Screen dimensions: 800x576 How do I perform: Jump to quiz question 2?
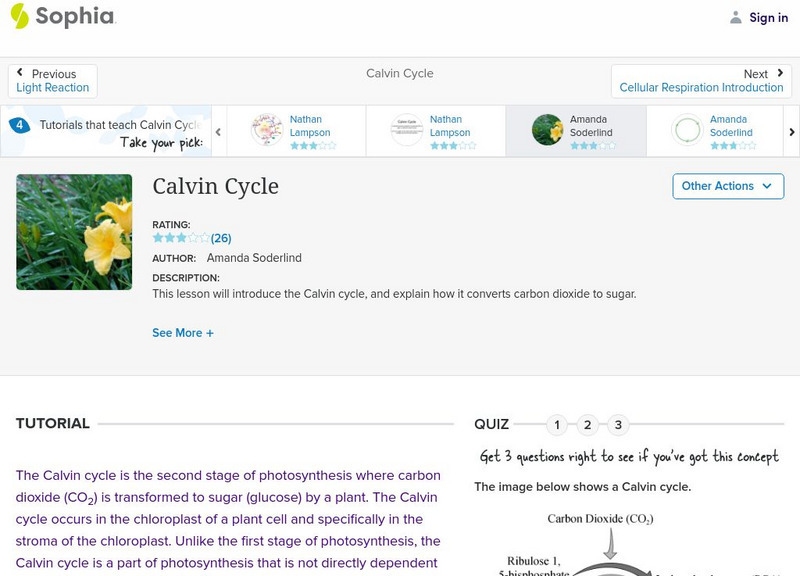[x=588, y=425]
